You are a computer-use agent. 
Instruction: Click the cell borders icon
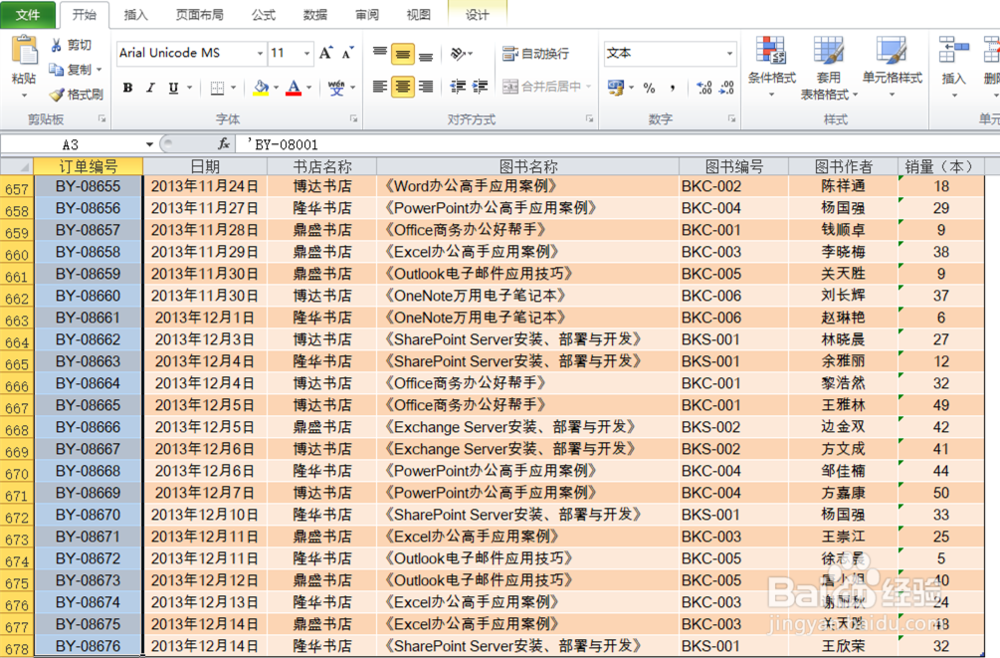[x=217, y=88]
